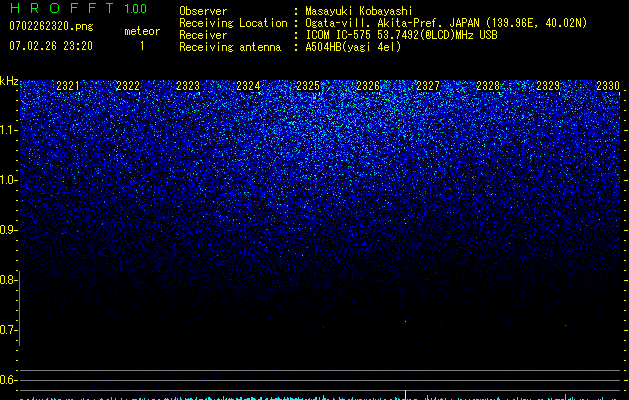The height and width of the screenshot is (400, 629).
Task: Click the HROFFT 1.0.0 title text
Action: pos(78,8)
